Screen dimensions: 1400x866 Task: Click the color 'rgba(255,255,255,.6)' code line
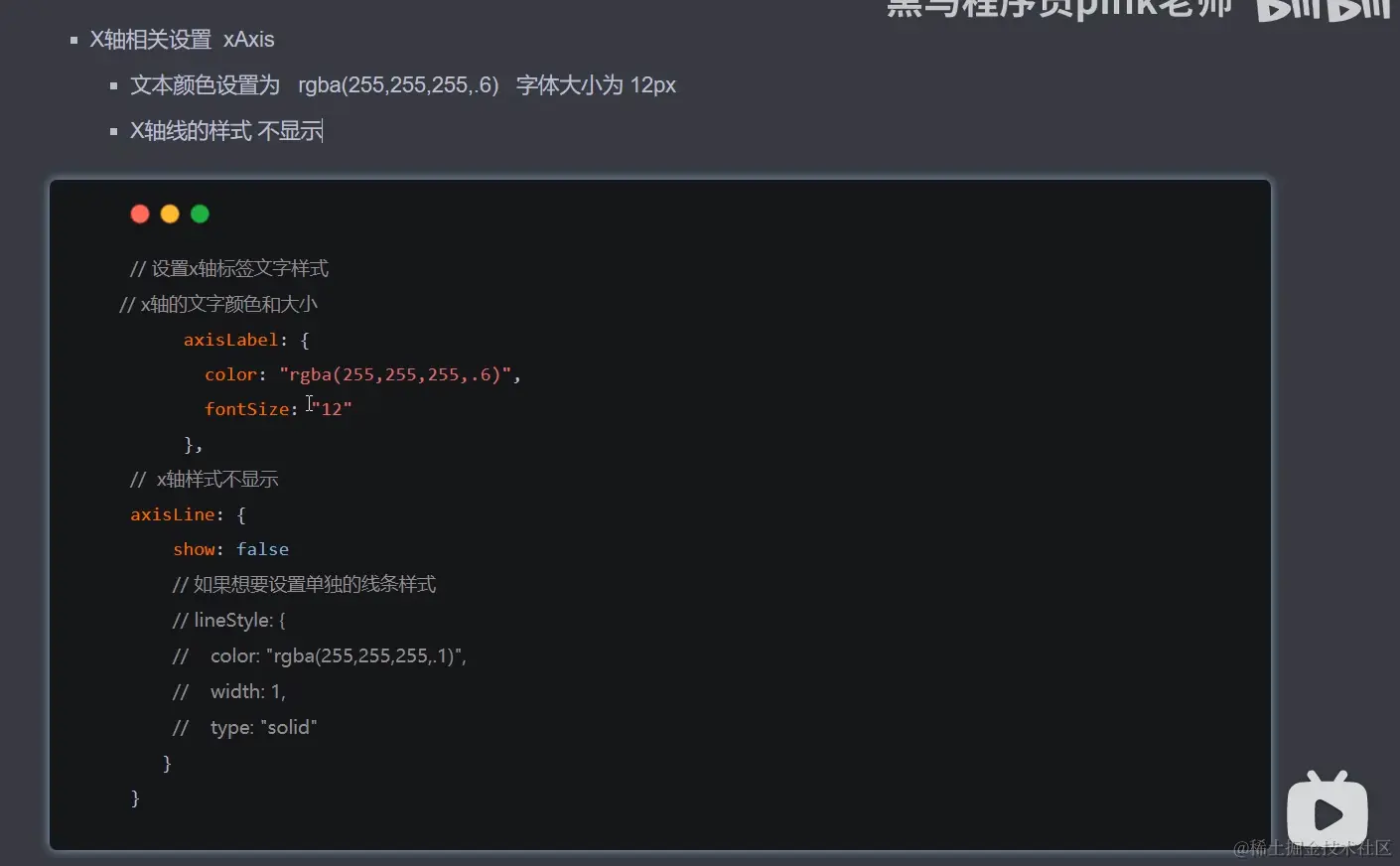pyautogui.click(x=362, y=374)
